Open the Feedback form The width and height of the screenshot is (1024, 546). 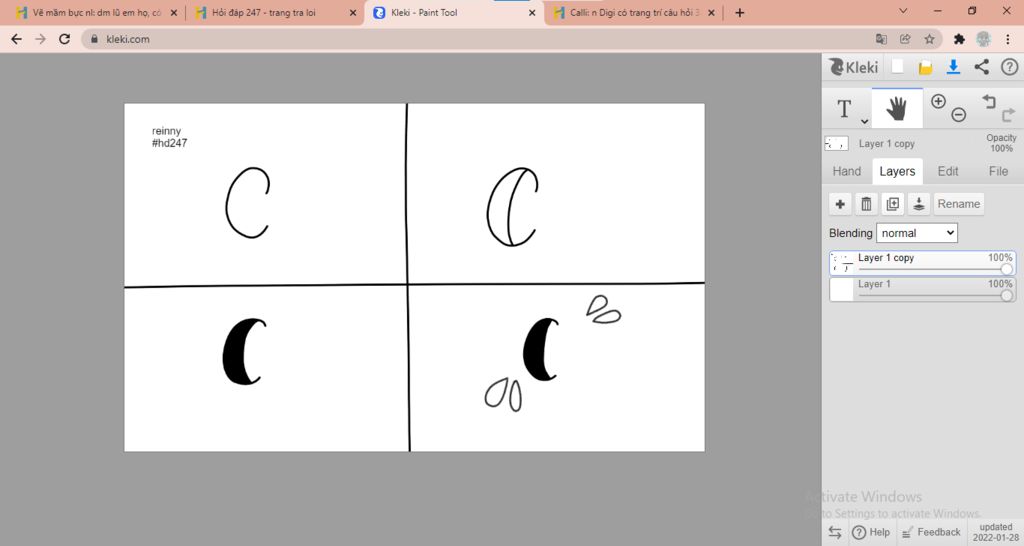(931, 532)
